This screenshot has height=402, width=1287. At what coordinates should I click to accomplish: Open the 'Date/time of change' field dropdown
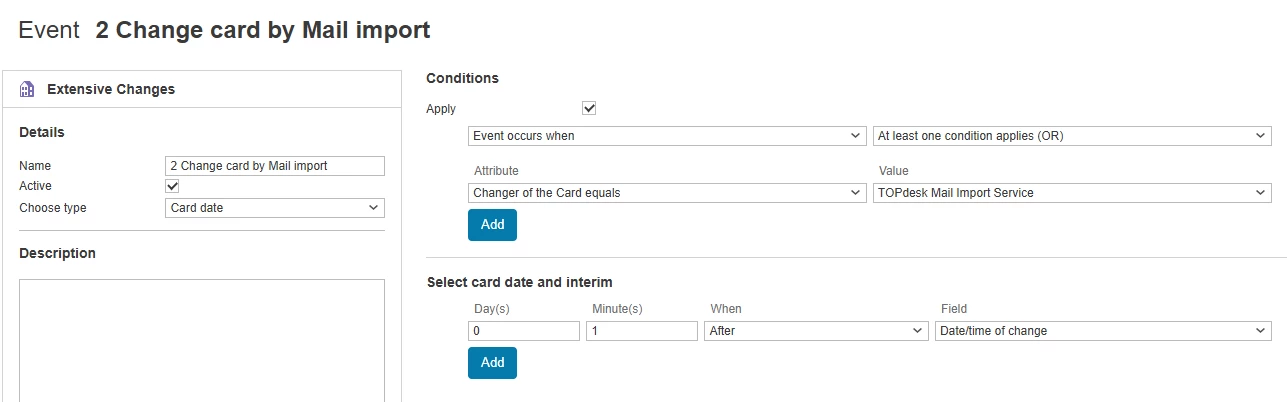[1102, 331]
